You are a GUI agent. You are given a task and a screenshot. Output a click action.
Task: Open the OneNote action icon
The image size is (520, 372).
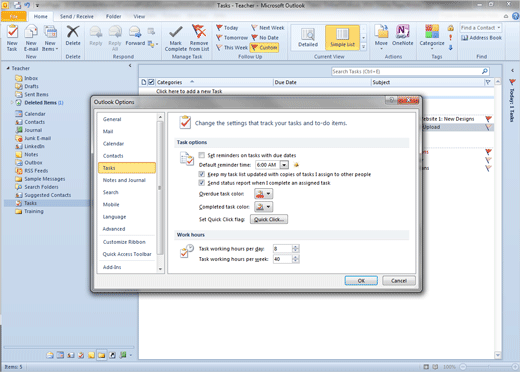click(x=402, y=32)
